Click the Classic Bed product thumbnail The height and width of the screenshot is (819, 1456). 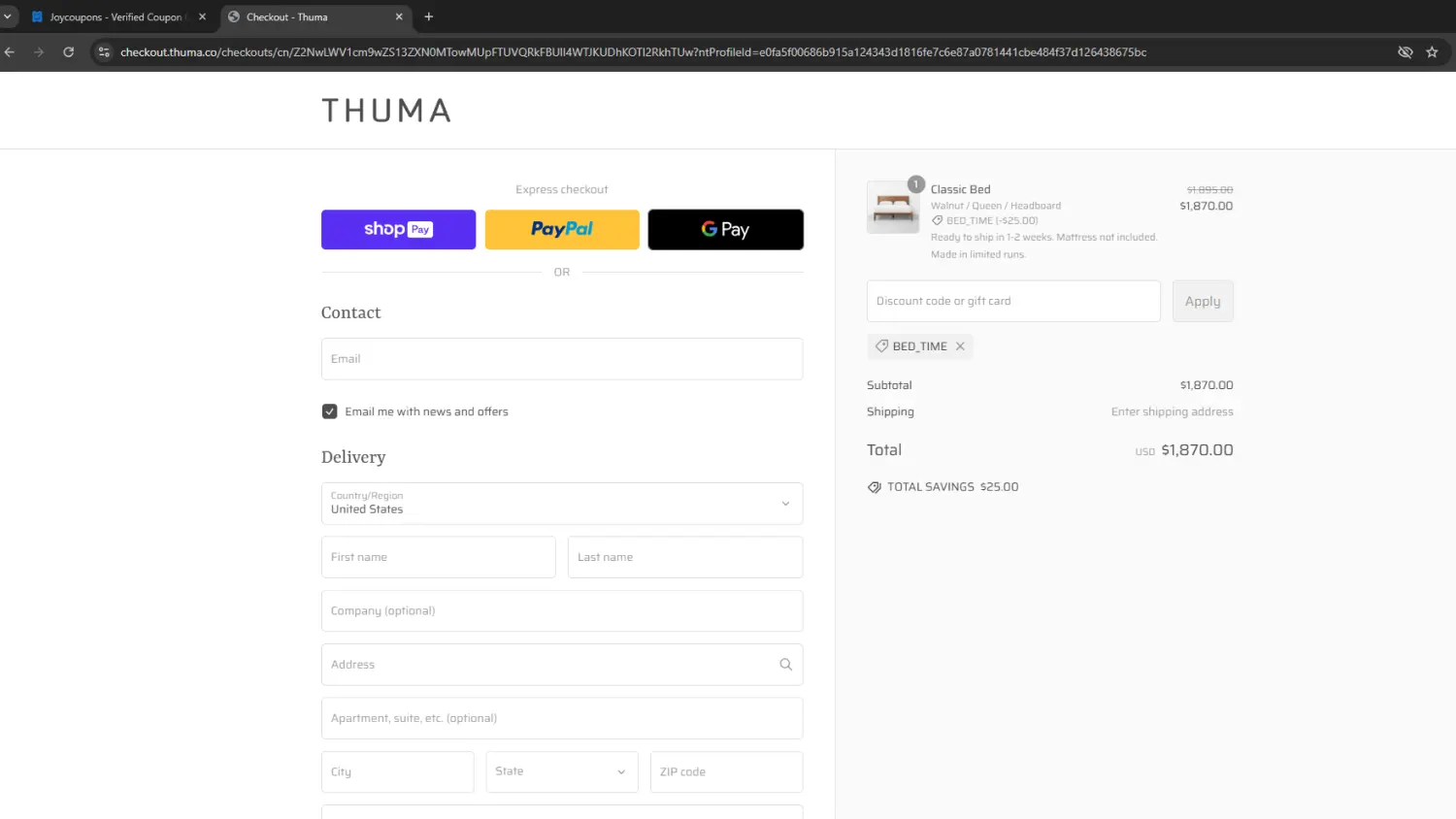tap(892, 207)
